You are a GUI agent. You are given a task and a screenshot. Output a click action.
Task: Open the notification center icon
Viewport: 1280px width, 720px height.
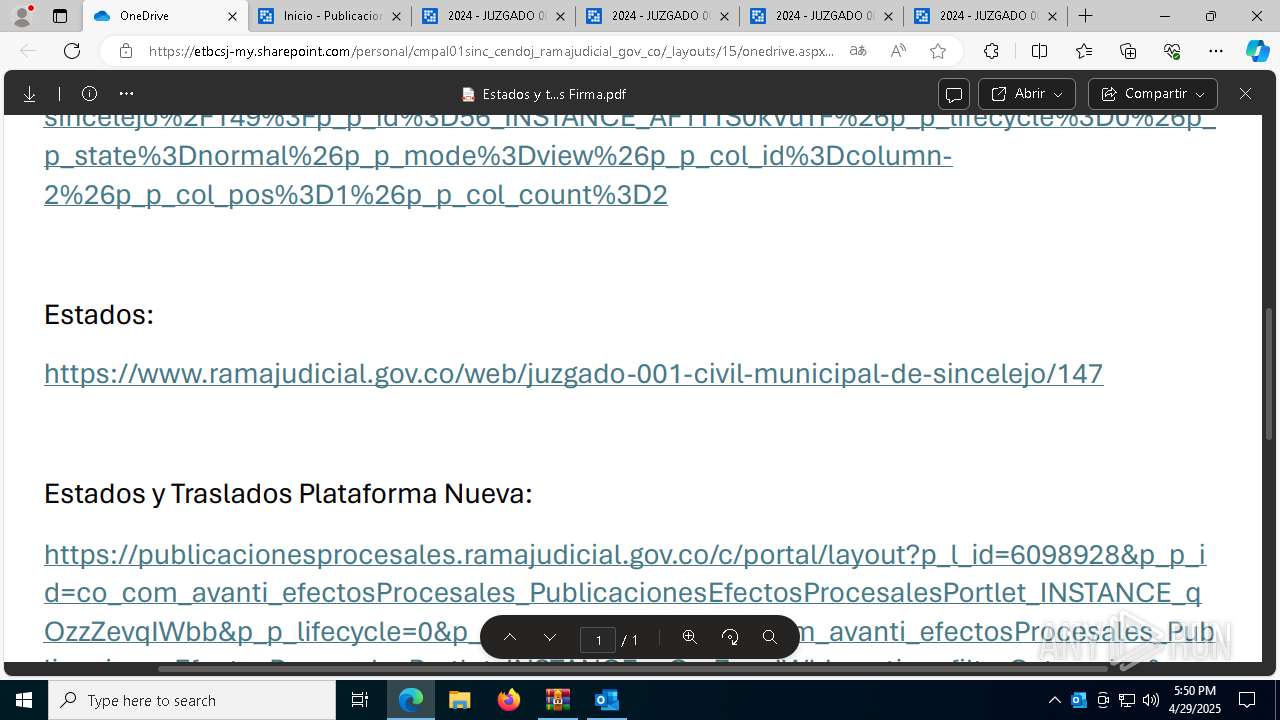(1247, 700)
